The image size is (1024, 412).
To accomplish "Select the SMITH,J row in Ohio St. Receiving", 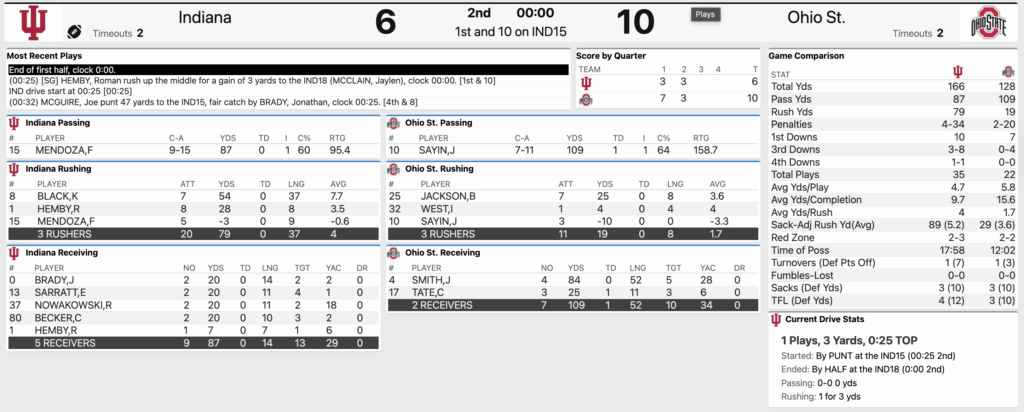I will [570, 281].
